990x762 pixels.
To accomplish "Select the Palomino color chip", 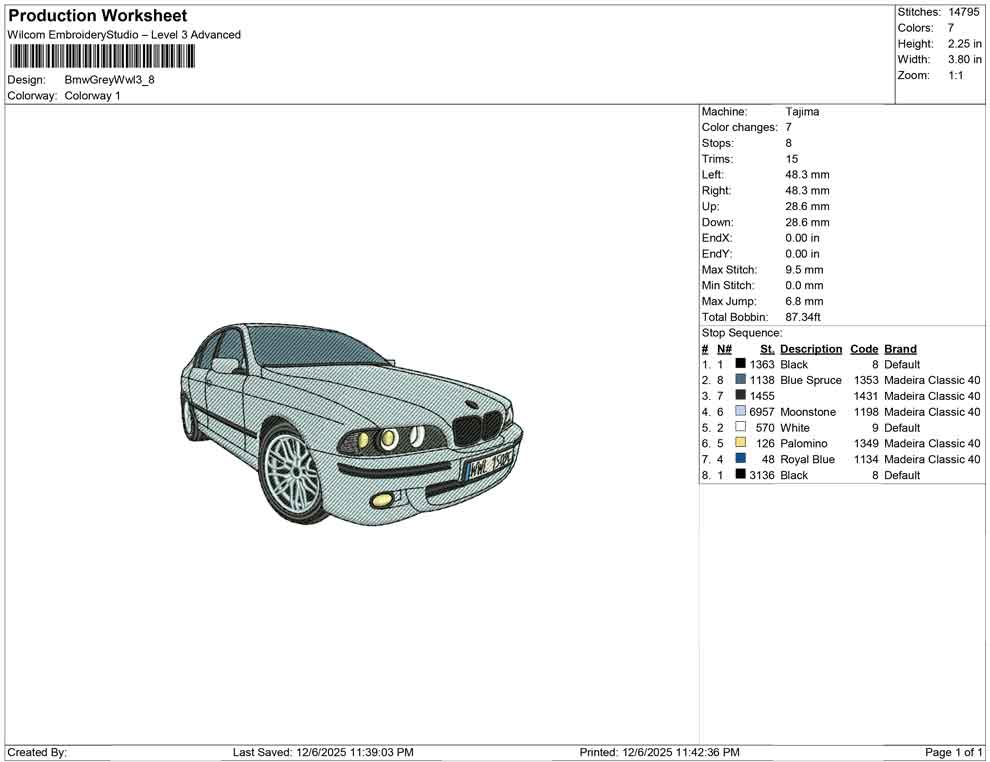I will (x=740, y=443).
